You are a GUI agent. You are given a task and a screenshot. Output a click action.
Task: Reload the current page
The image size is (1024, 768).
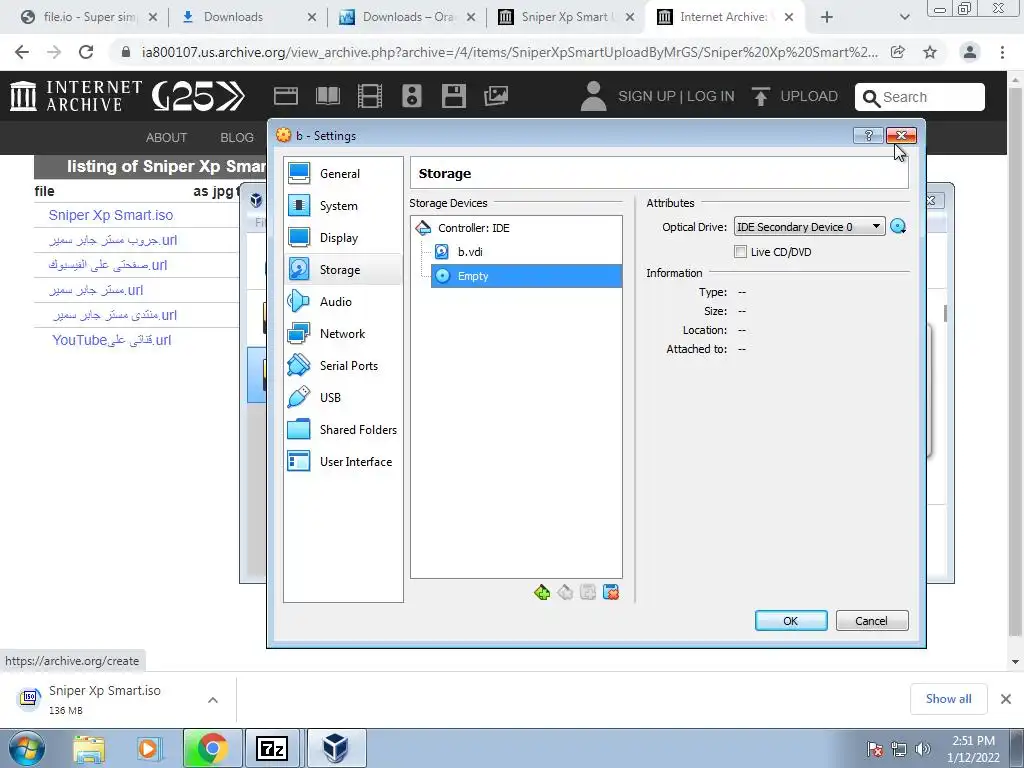[86, 52]
